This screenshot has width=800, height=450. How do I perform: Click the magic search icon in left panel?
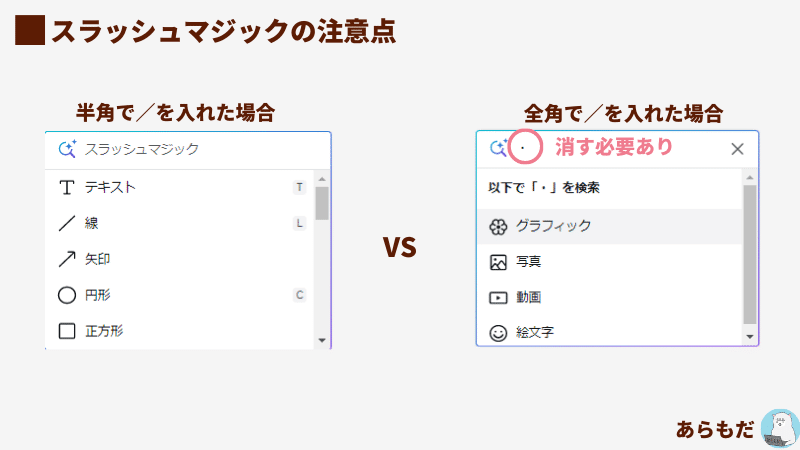(67, 149)
